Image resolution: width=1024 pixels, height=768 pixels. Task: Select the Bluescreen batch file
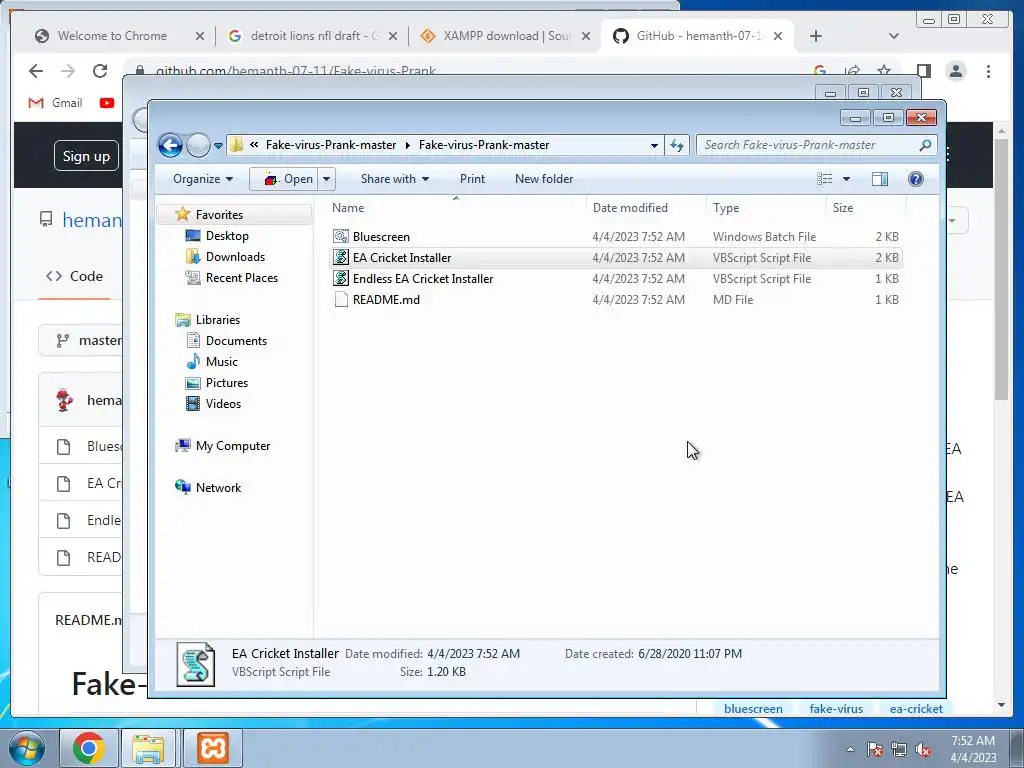tap(616, 237)
